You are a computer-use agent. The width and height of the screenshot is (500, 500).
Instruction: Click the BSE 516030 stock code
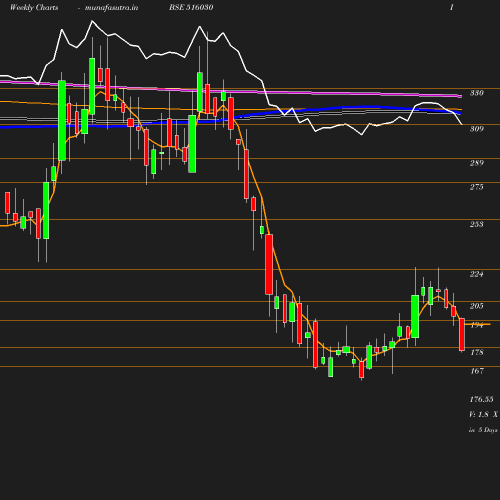pyautogui.click(x=191, y=7)
